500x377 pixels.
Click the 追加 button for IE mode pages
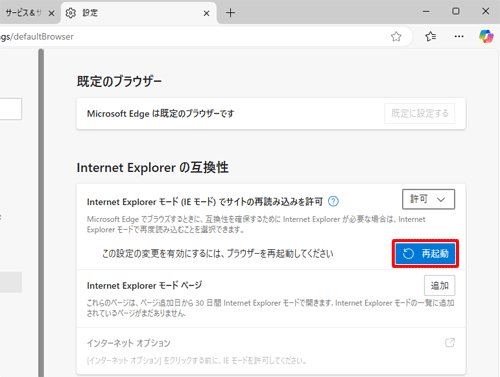(439, 286)
